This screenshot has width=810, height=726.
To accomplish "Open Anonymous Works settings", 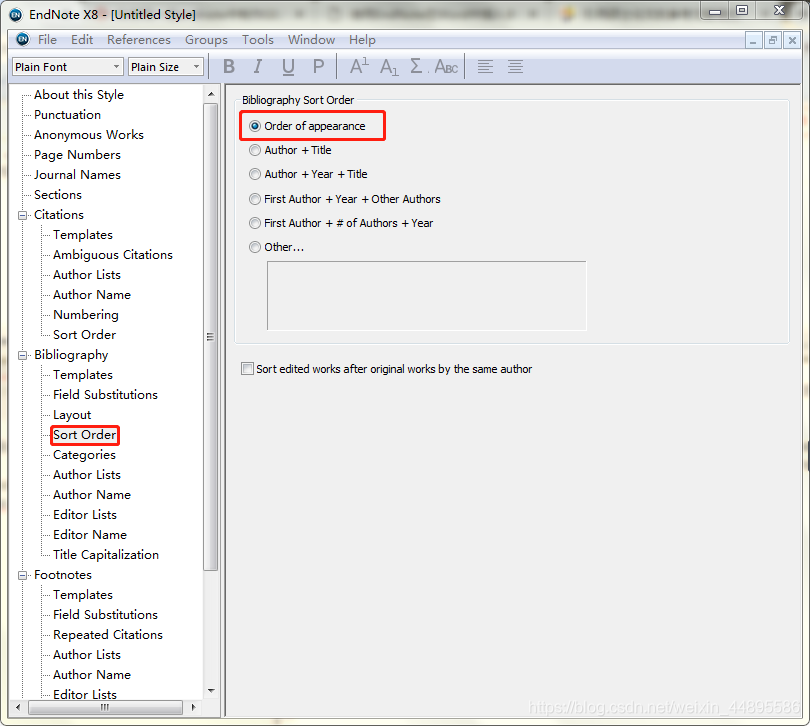I will 89,135.
